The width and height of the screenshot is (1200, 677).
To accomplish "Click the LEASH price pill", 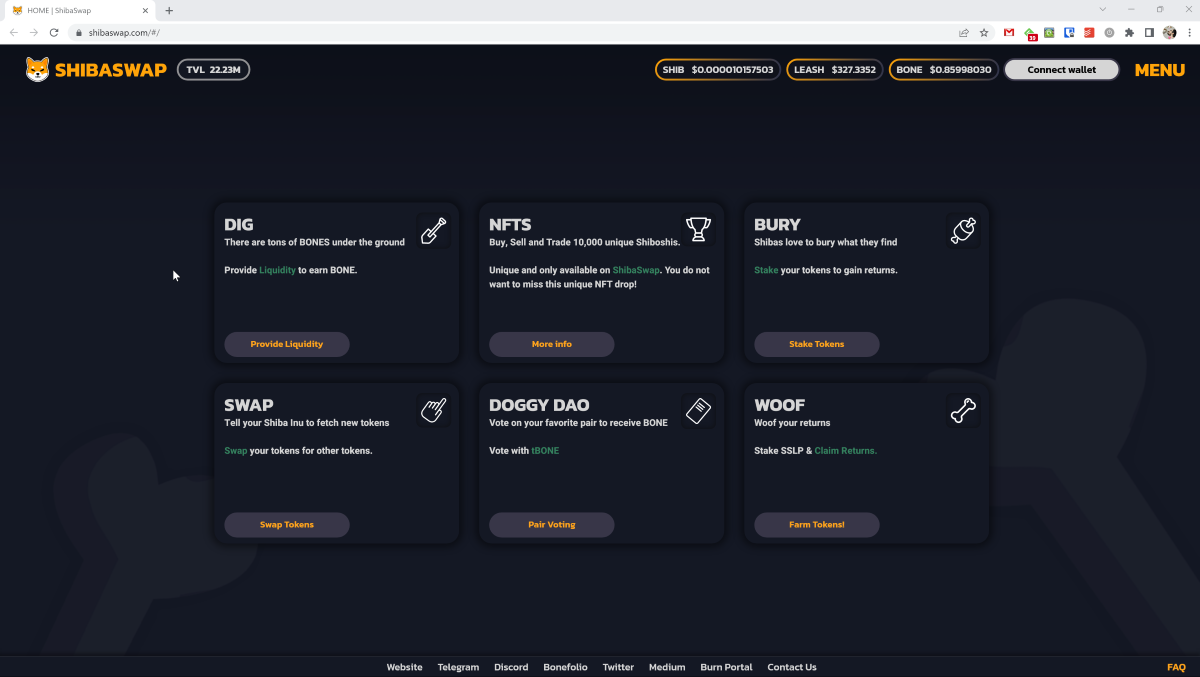I will point(835,70).
